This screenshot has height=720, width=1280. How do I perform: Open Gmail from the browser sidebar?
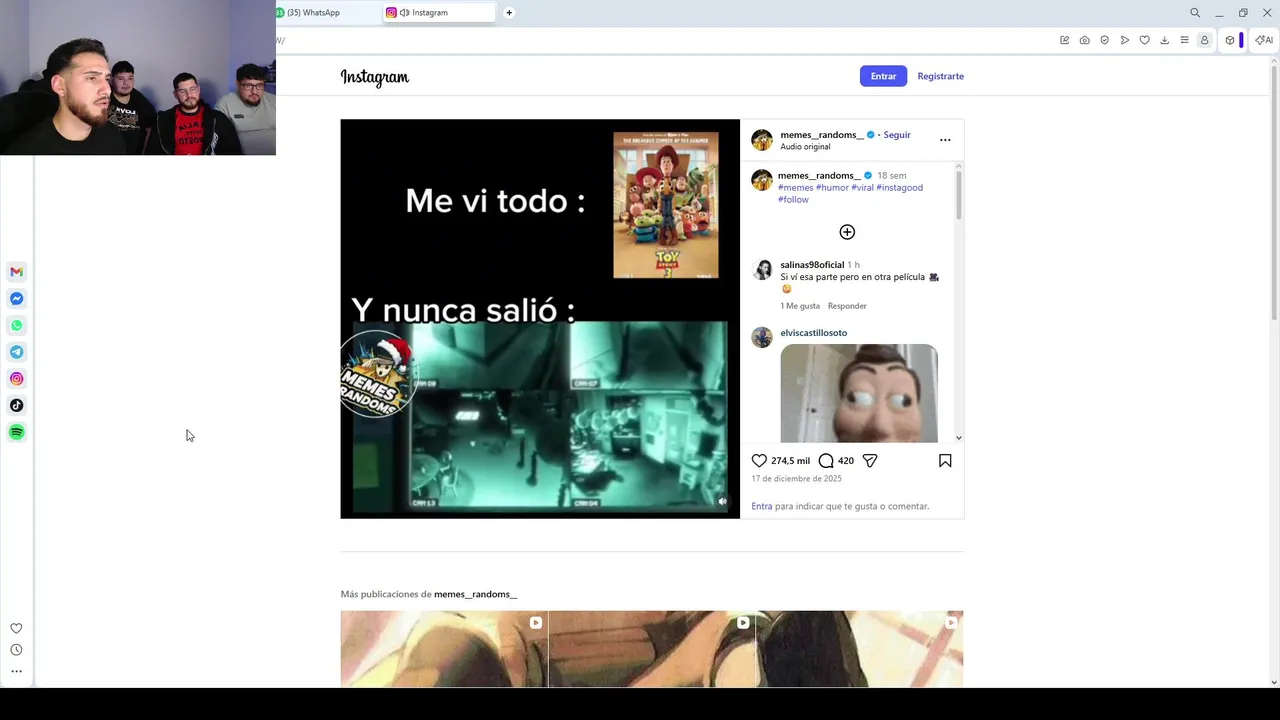tap(16, 272)
